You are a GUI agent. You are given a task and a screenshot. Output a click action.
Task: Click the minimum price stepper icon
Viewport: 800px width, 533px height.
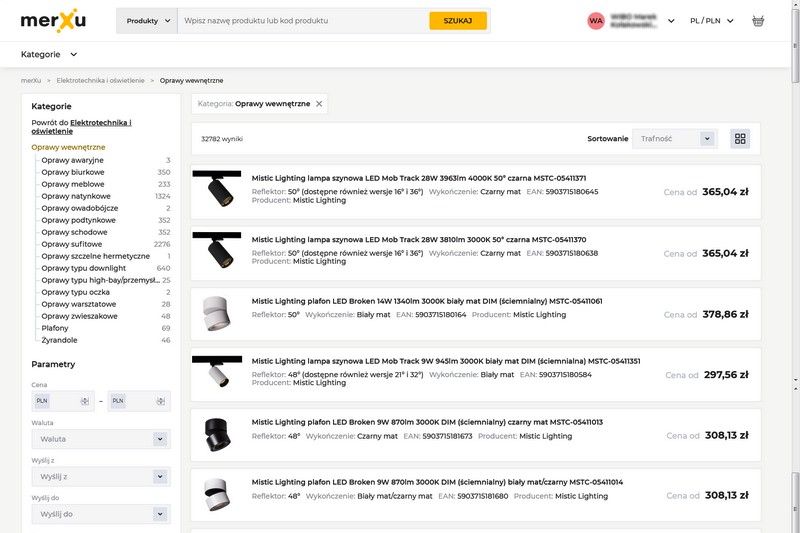pos(85,401)
